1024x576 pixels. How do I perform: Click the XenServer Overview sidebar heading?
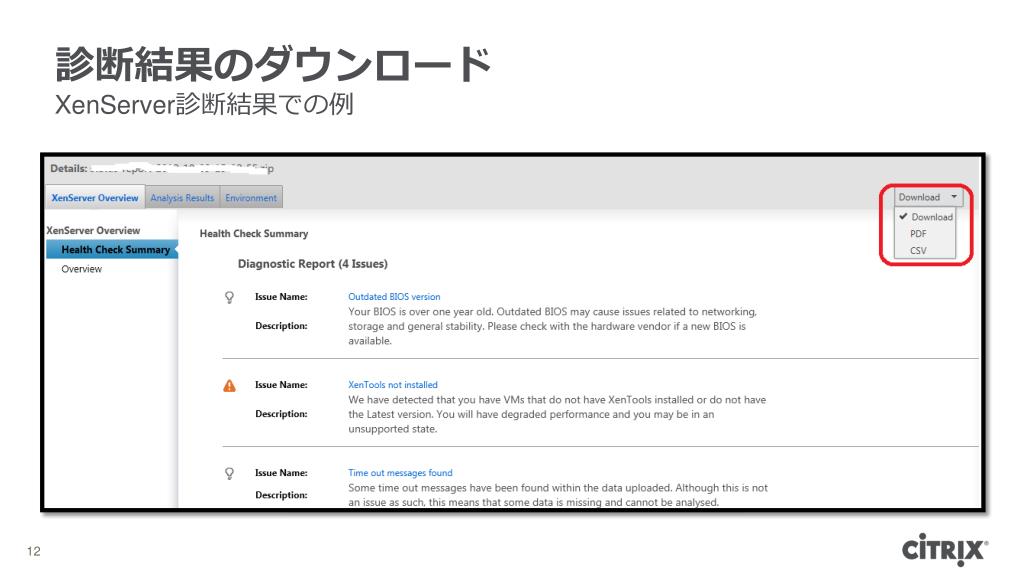pos(93,231)
